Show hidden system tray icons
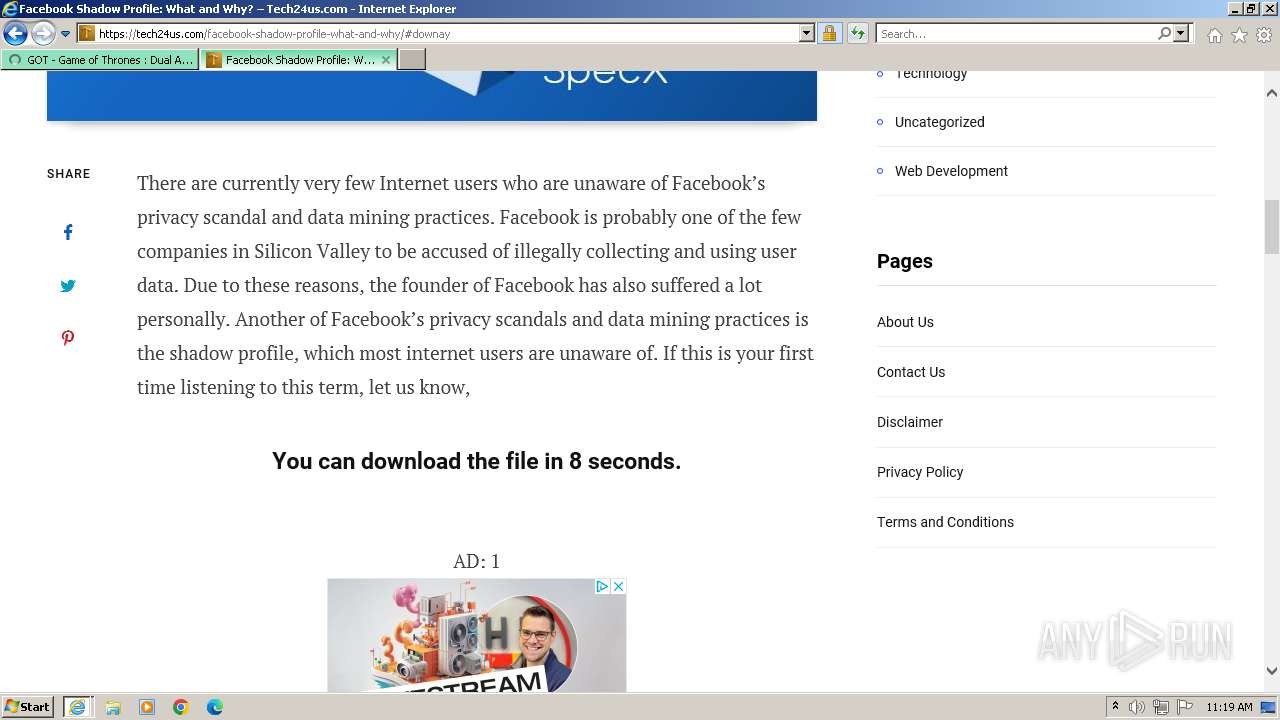The height and width of the screenshot is (720, 1280). pyautogui.click(x=1115, y=707)
